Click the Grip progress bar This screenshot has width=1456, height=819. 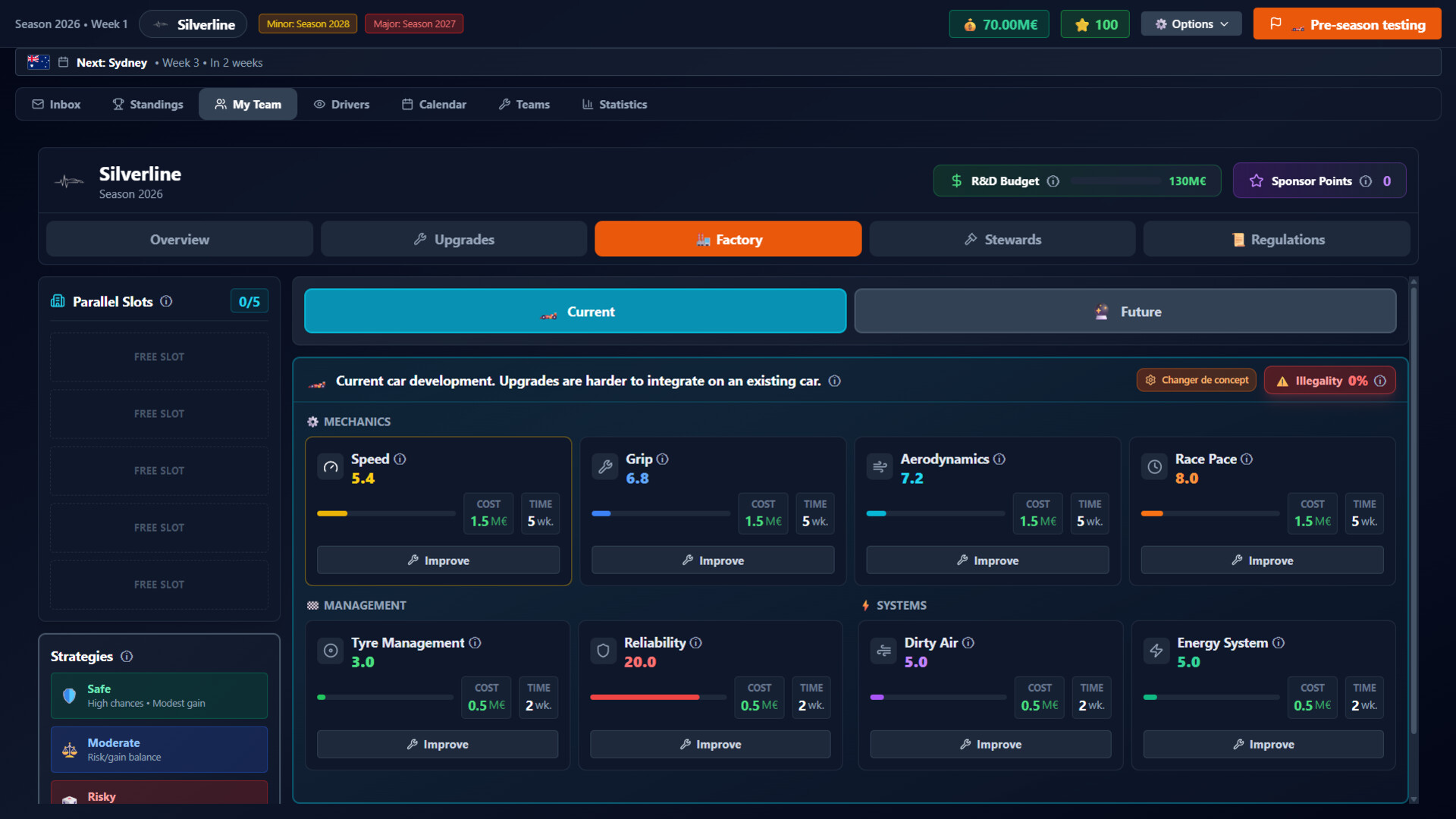tap(660, 513)
